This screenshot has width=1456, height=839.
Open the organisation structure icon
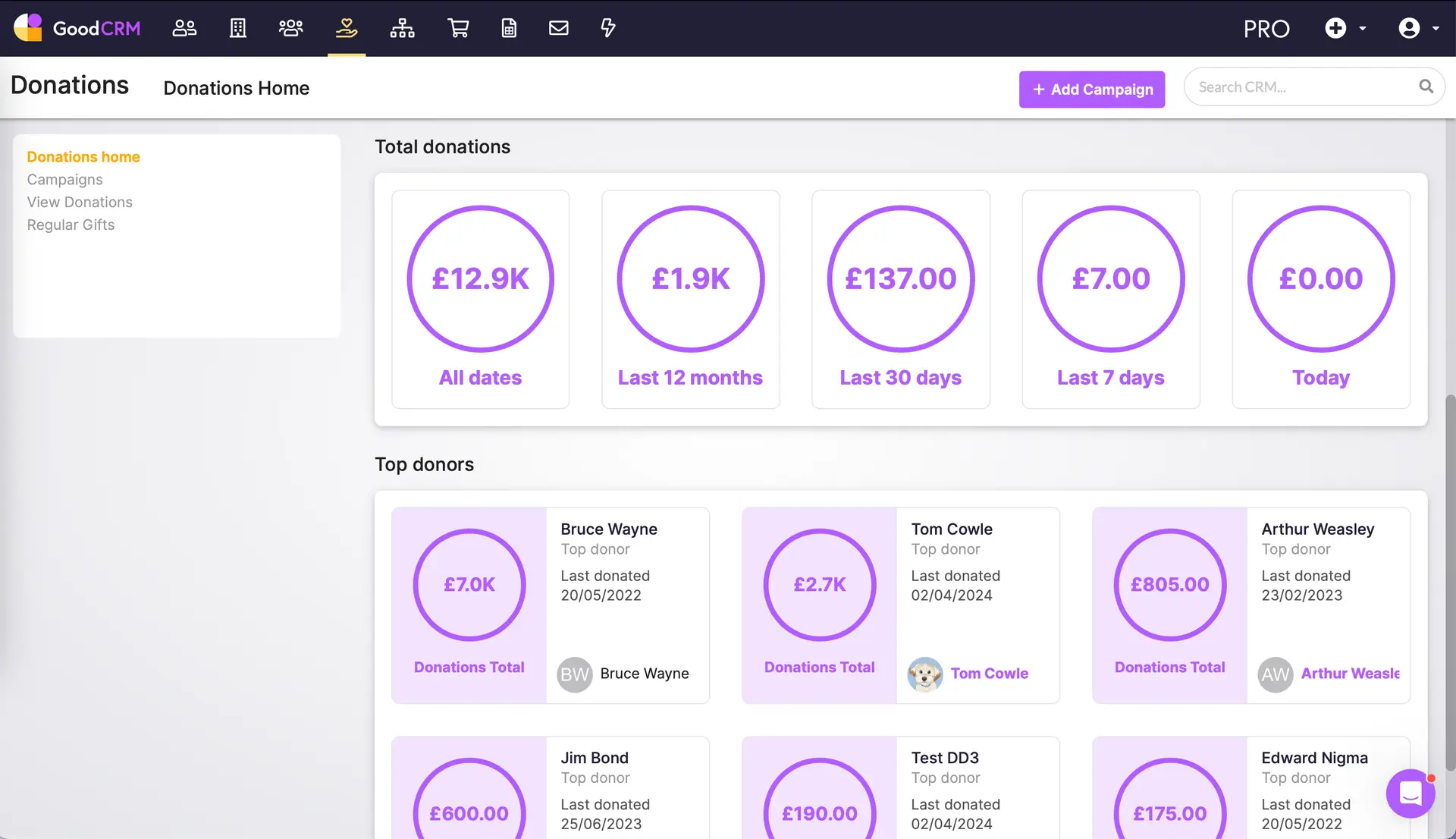click(402, 28)
